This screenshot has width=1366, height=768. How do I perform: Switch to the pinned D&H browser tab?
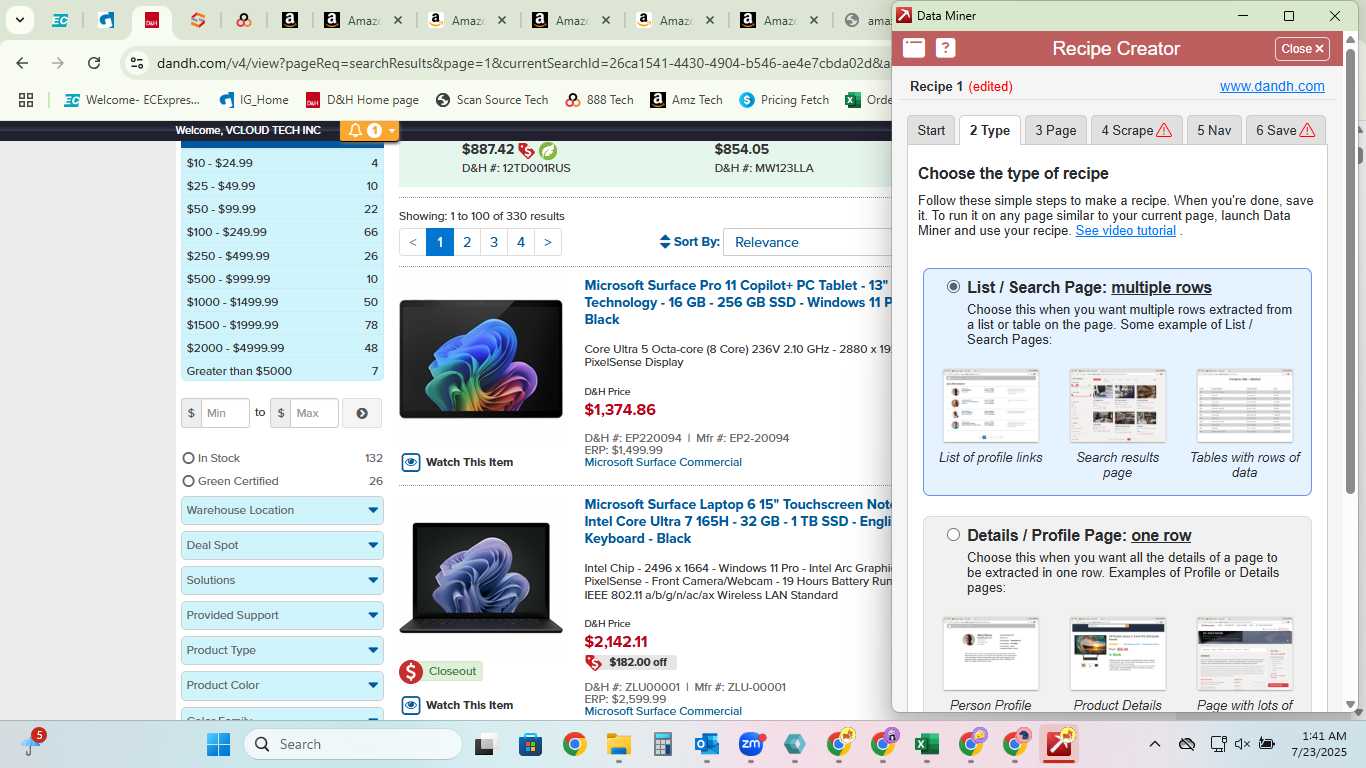[152, 20]
